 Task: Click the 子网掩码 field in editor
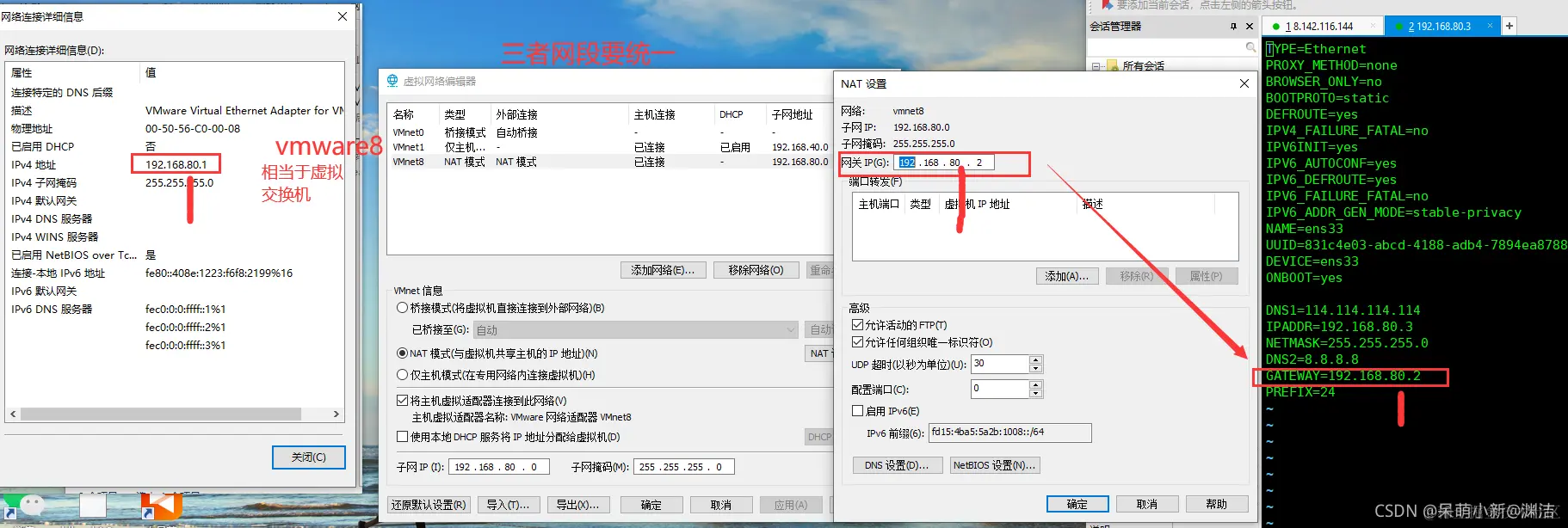click(684, 467)
